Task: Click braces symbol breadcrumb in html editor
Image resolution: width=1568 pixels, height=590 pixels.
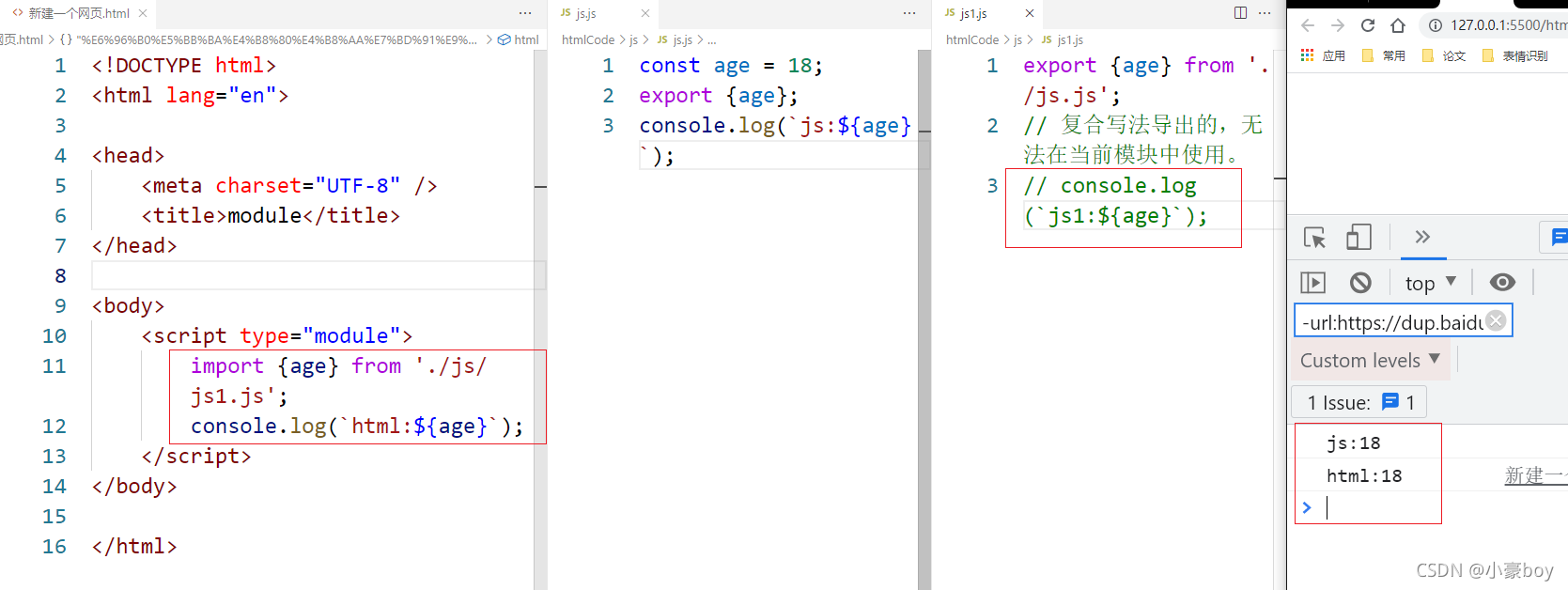Action: (270, 39)
